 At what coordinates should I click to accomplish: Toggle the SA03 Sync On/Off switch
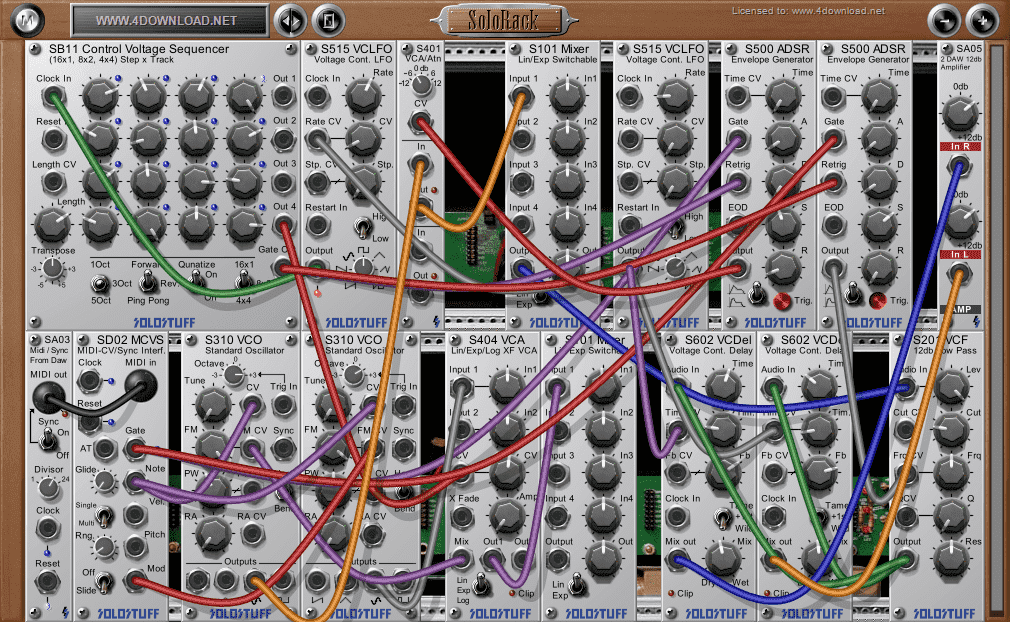tap(48, 439)
